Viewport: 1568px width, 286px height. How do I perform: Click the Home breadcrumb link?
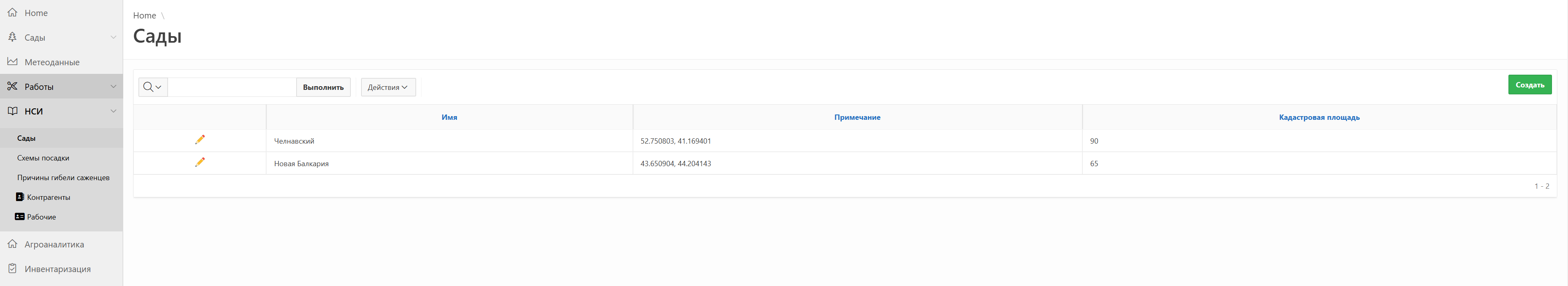tap(144, 15)
